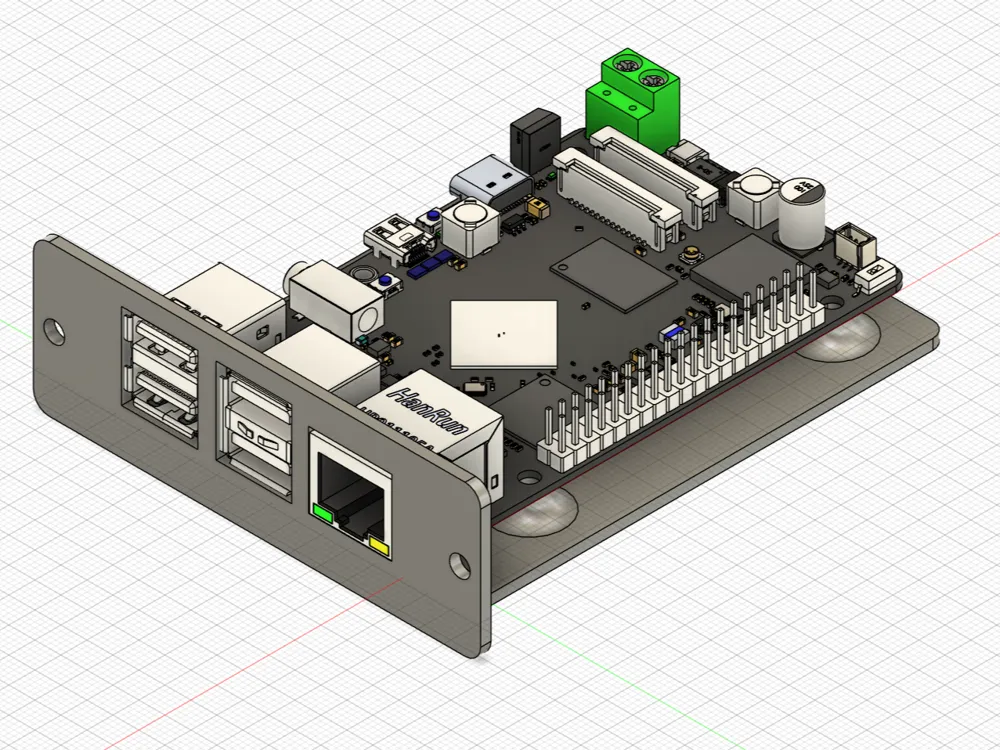Select the silver USB-C connector
The width and height of the screenshot is (1000, 750).
(491, 182)
